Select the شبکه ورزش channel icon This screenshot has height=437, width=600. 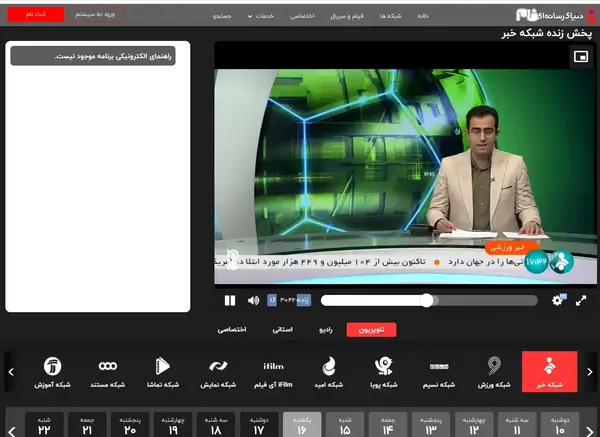(494, 372)
